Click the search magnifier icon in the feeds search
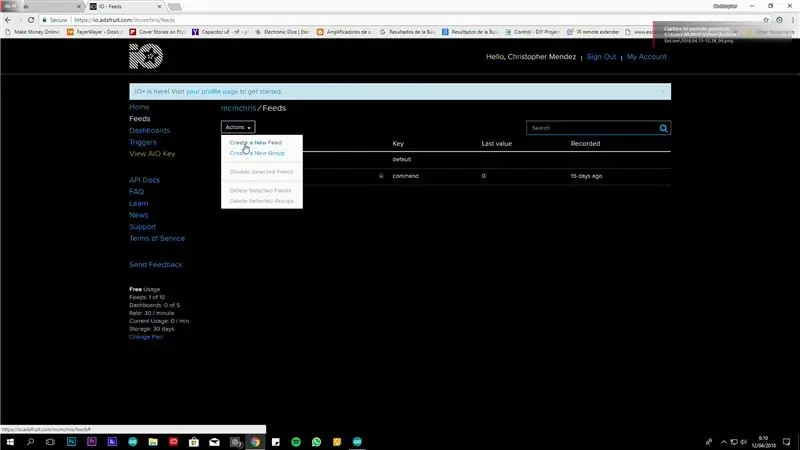Image resolution: width=800 pixels, height=450 pixels. [663, 128]
